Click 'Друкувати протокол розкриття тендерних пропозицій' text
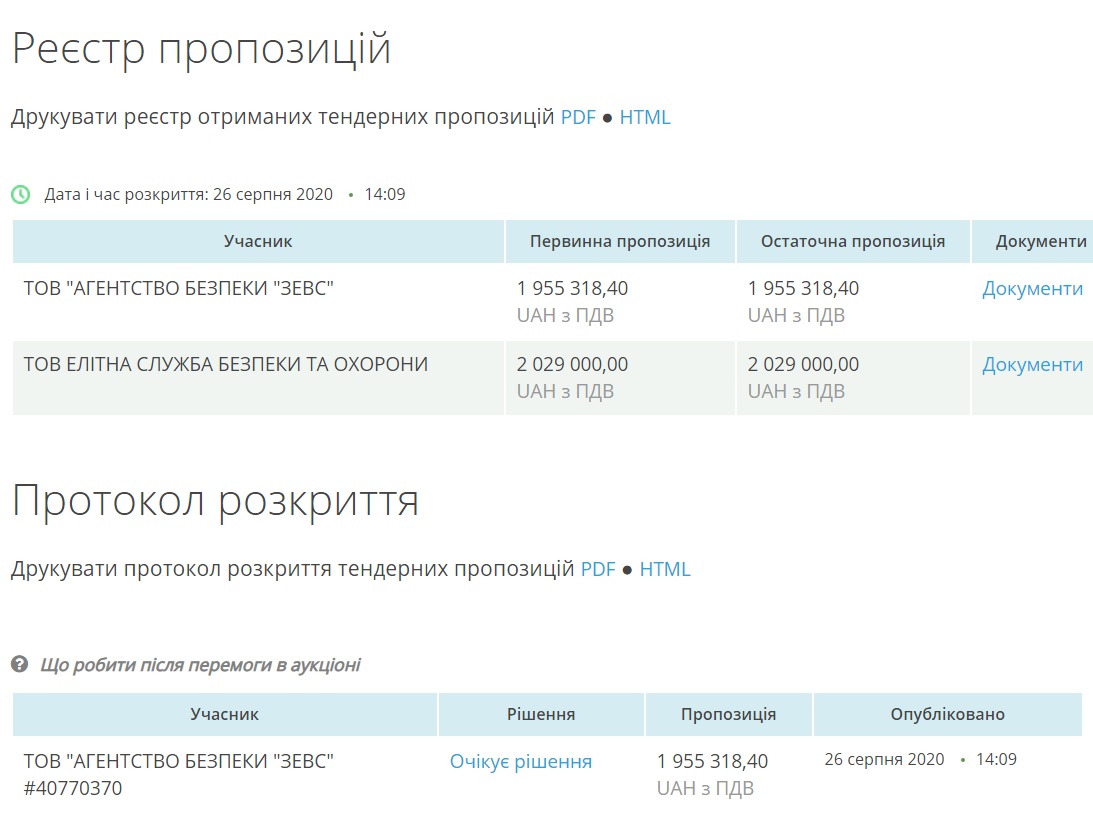Screen dimensions: 1093x827 pos(292,569)
